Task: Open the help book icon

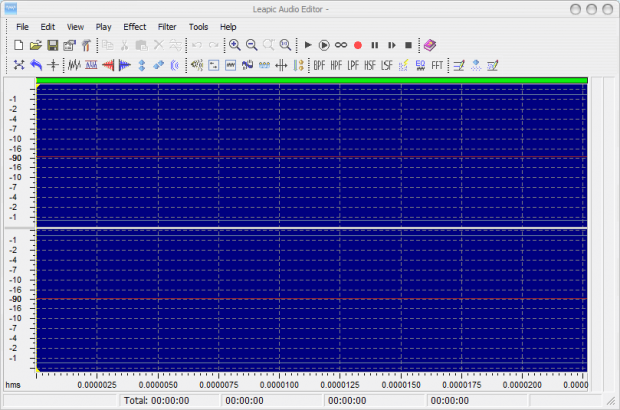Action: tap(429, 45)
